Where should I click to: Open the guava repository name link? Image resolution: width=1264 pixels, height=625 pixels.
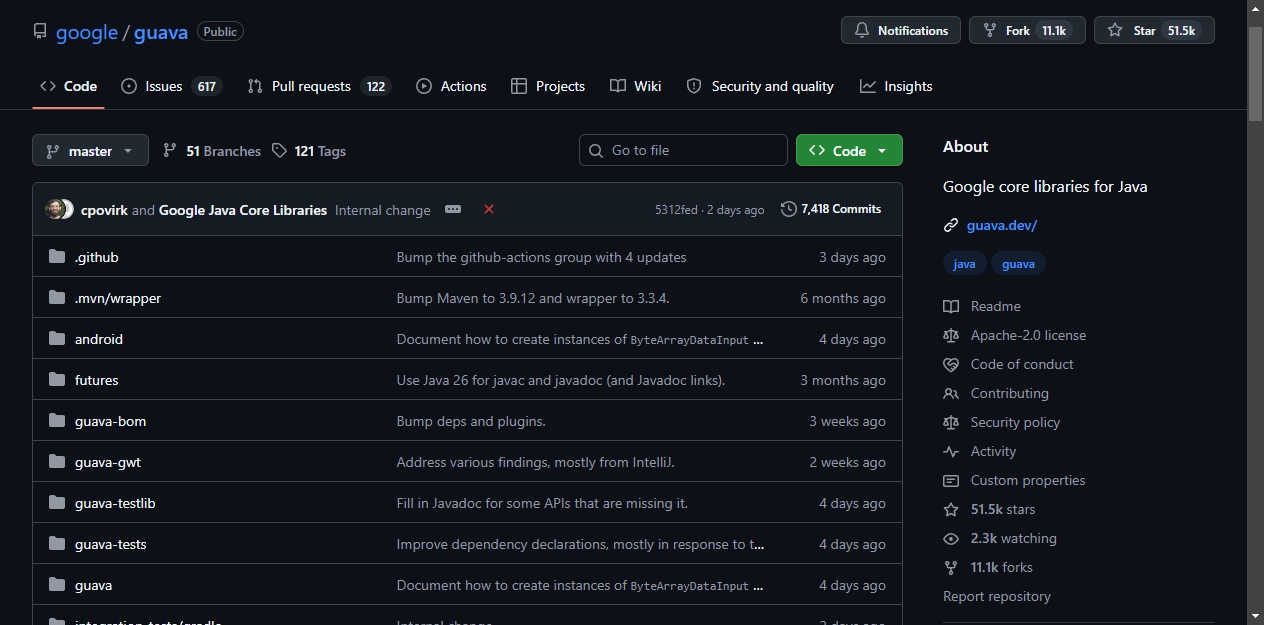161,32
